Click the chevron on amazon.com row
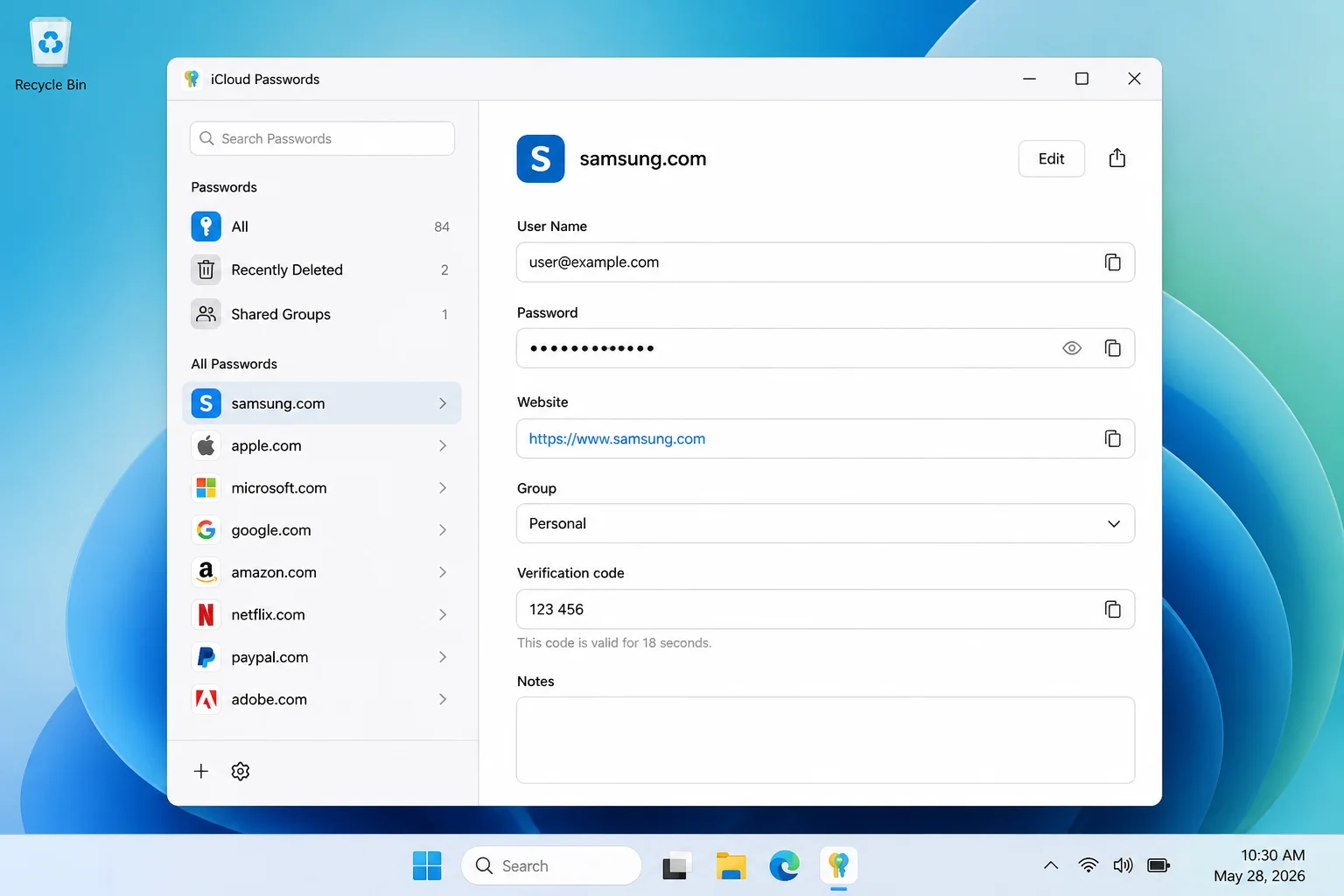The width and height of the screenshot is (1344, 896). click(443, 572)
